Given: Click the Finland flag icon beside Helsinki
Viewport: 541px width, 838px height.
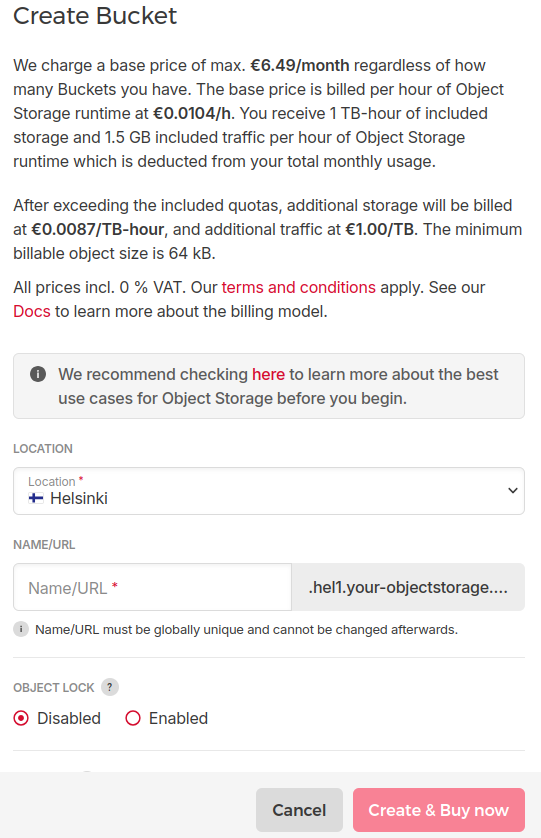Looking at the screenshot, I should pos(36,499).
